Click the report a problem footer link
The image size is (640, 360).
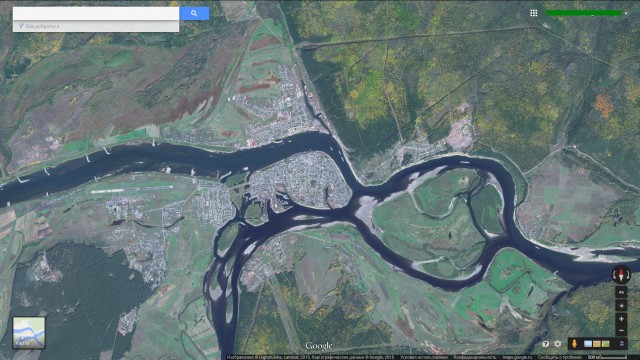[560, 357]
